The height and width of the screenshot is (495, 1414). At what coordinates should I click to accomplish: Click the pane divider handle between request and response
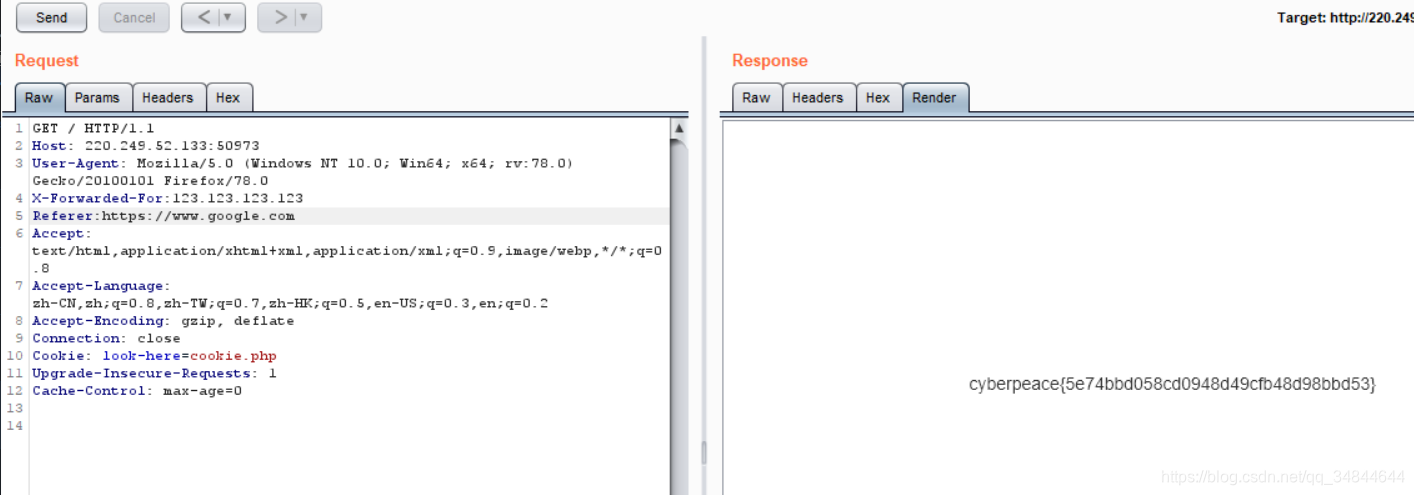coord(703,452)
